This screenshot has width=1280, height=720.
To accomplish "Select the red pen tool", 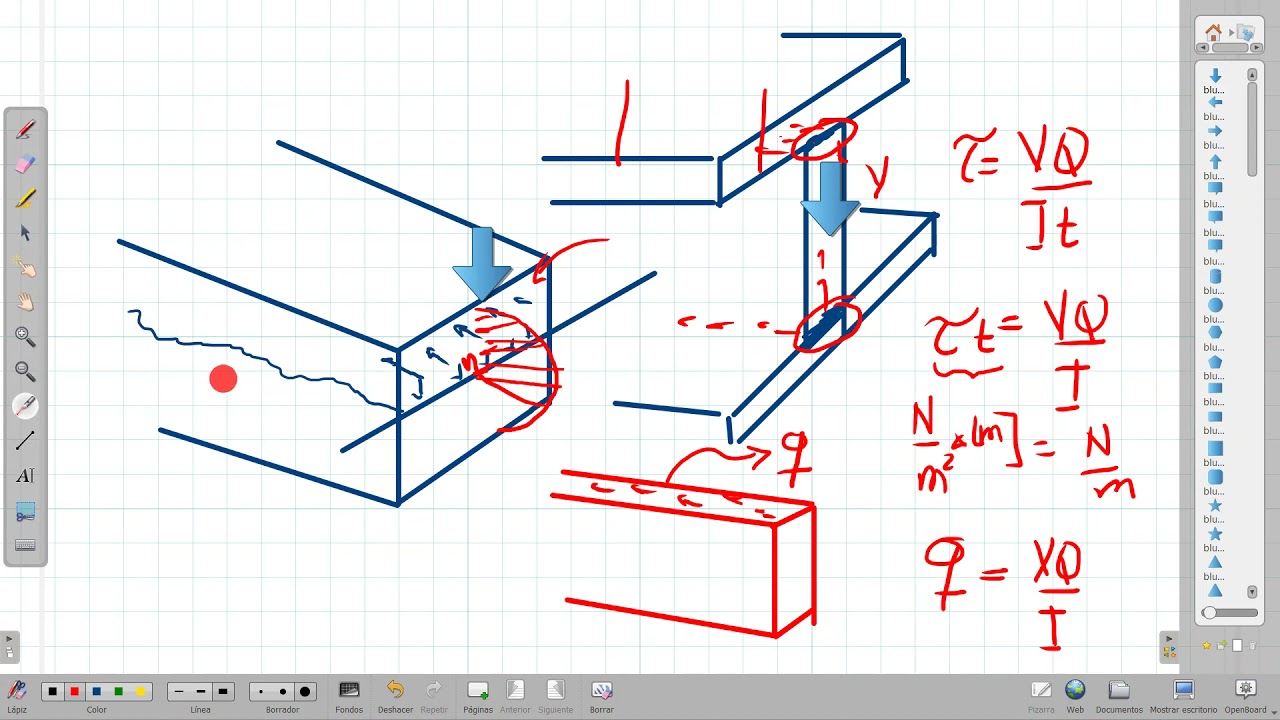I will 25,130.
